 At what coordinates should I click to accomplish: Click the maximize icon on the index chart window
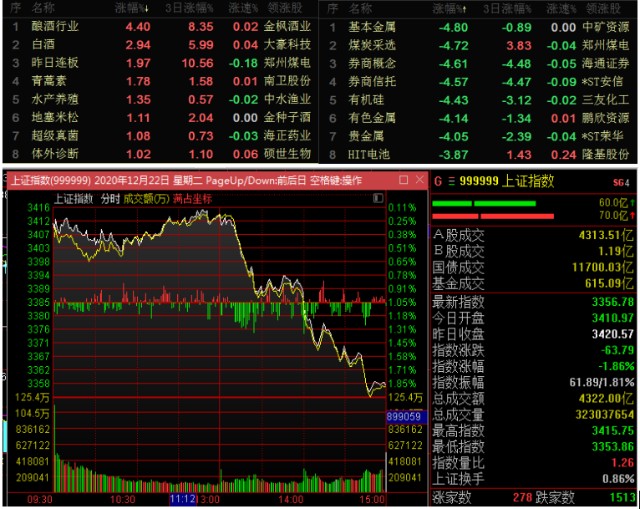(403, 180)
